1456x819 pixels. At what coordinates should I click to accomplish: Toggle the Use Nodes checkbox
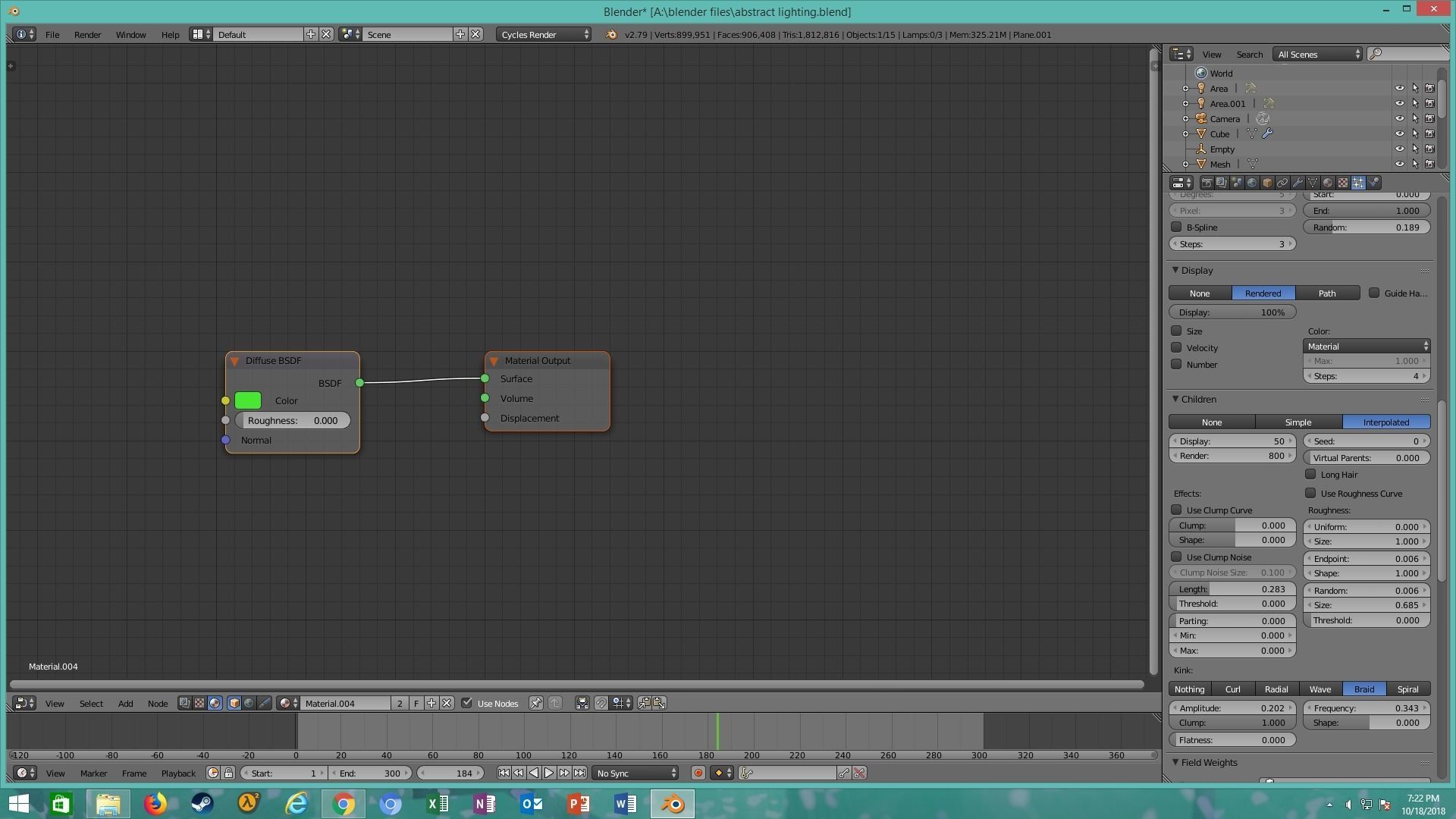(x=467, y=703)
